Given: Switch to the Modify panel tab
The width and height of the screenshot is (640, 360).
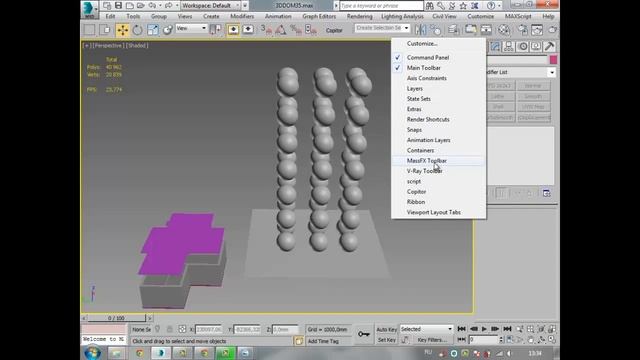Looking at the screenshot, I should coord(495,47).
